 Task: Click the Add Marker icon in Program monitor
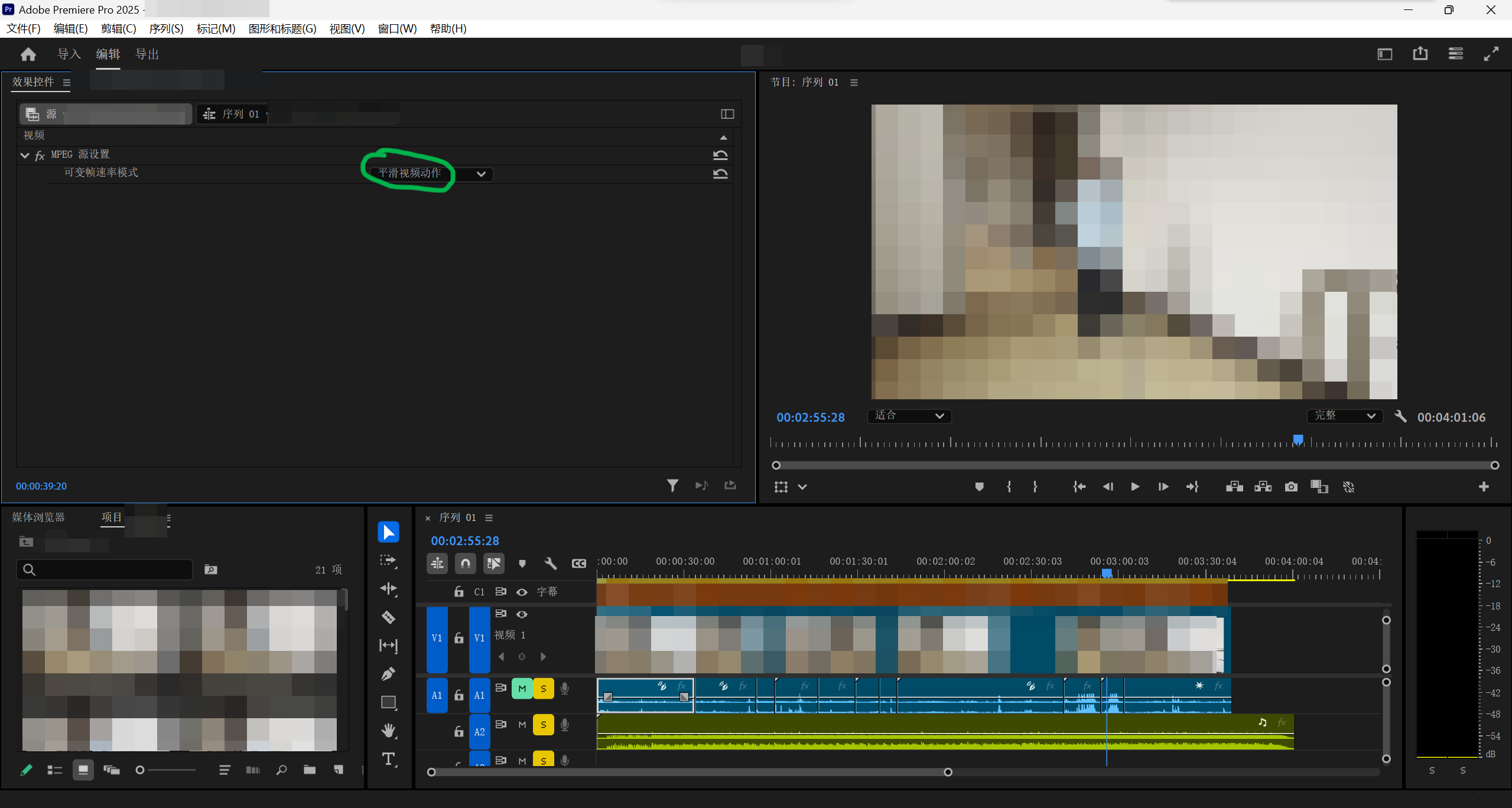click(979, 487)
